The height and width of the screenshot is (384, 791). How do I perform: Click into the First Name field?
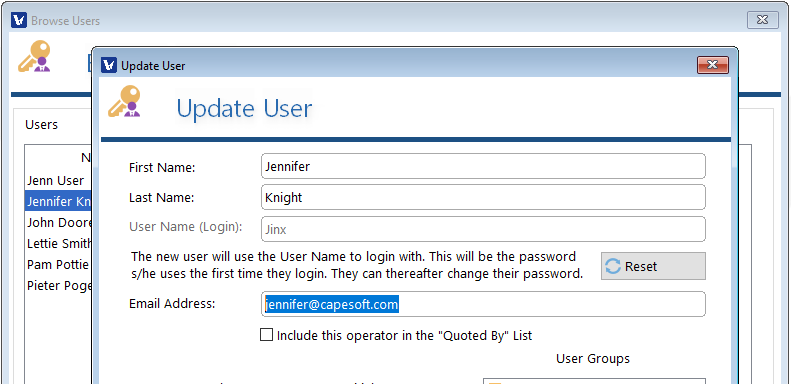483,166
